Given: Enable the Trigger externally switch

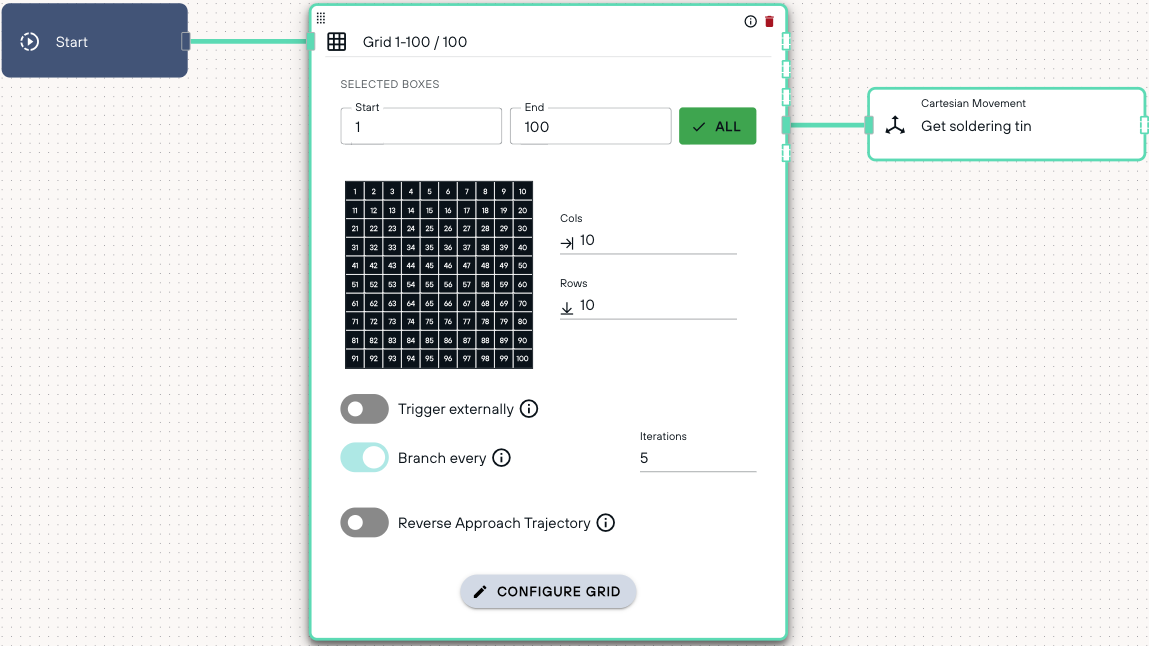Looking at the screenshot, I should click(x=364, y=409).
